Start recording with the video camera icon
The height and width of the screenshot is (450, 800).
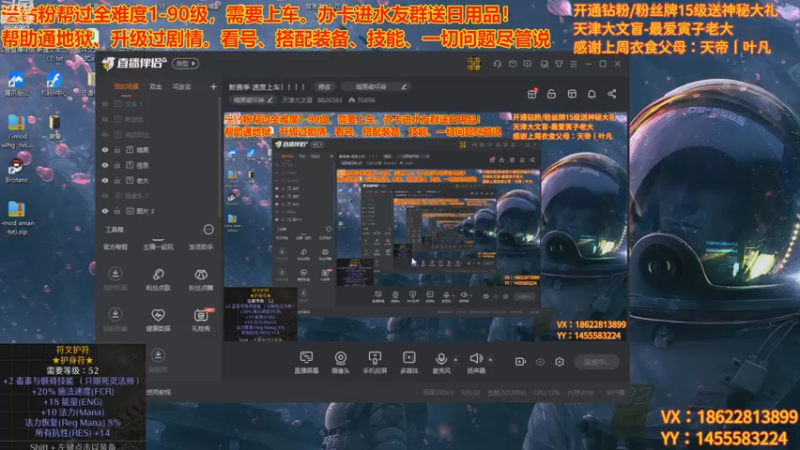click(x=520, y=362)
